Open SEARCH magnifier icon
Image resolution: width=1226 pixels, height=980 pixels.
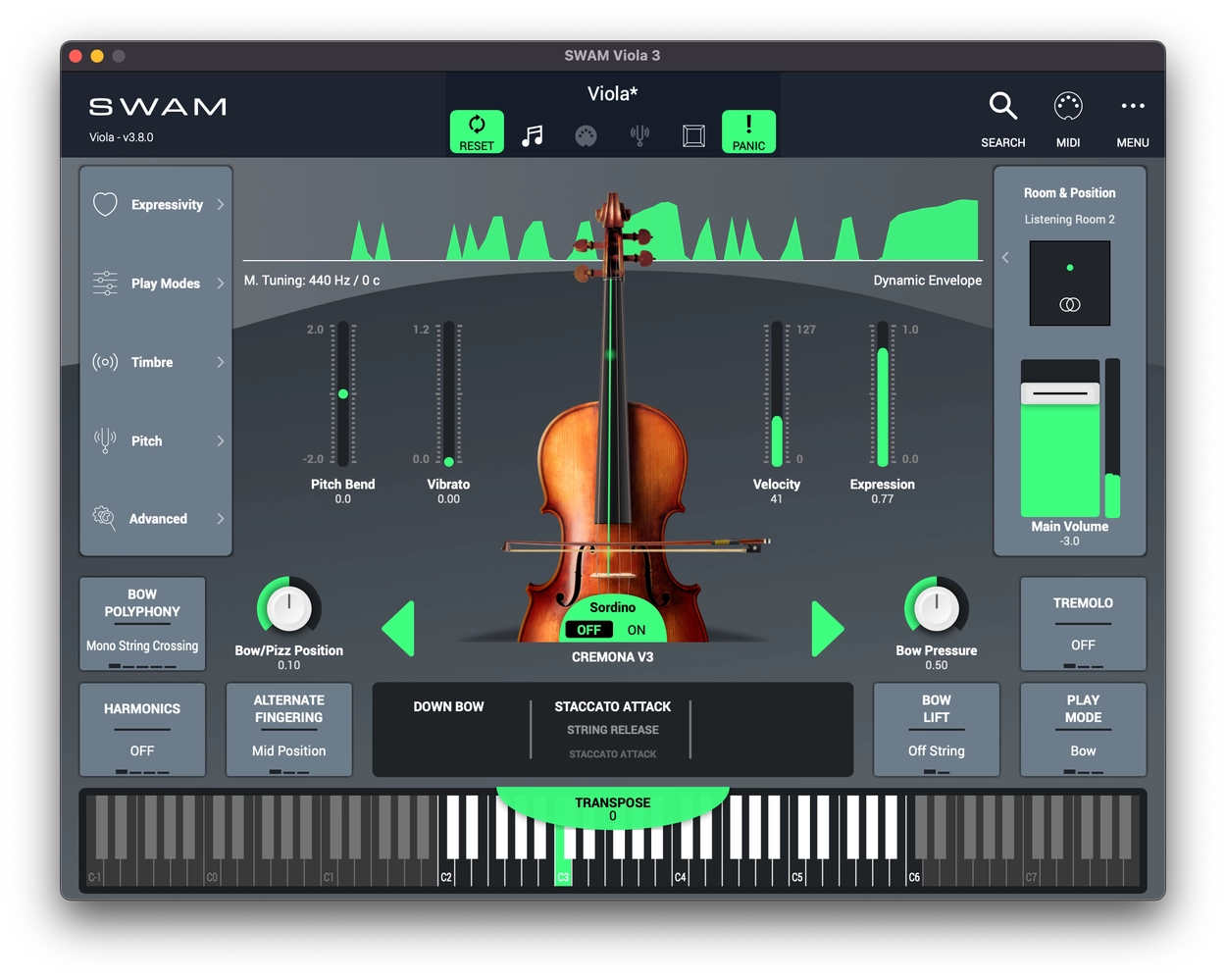click(1002, 105)
